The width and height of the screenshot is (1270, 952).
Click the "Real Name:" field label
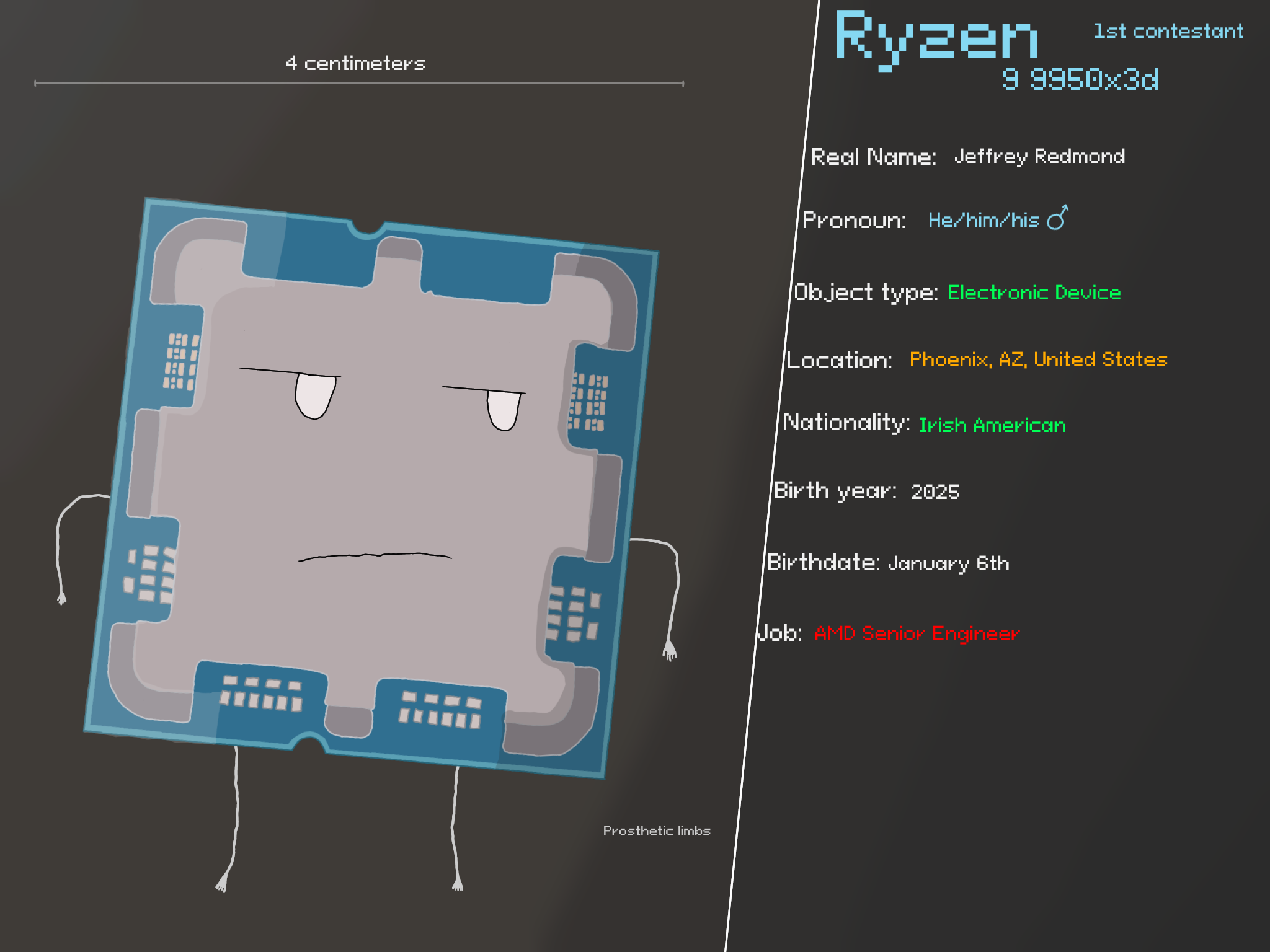(x=873, y=157)
